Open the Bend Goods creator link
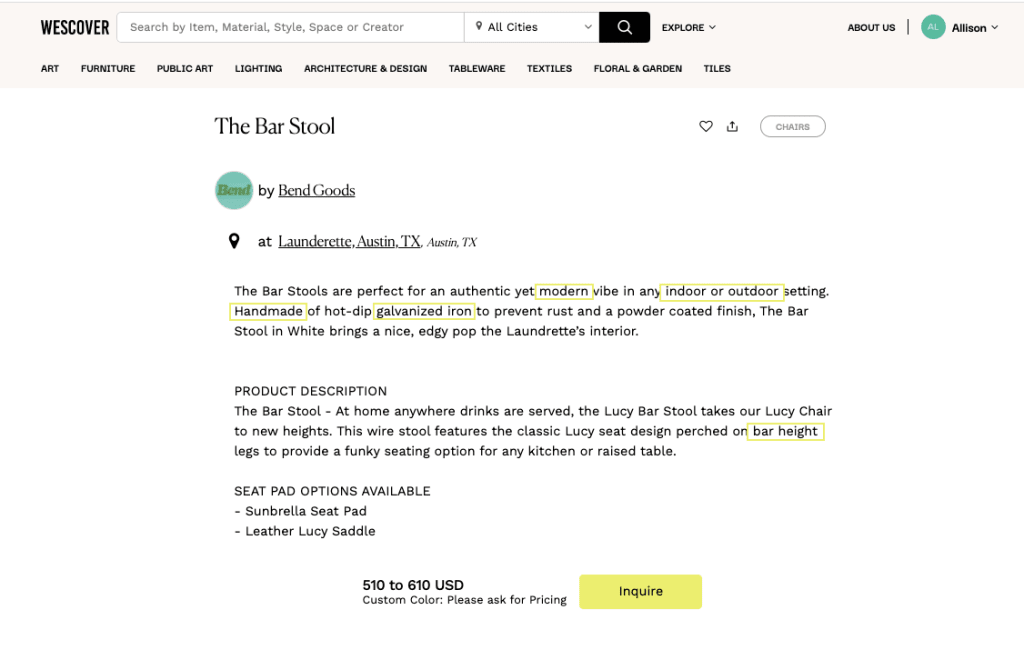Viewport: 1024px width, 650px height. pos(316,190)
